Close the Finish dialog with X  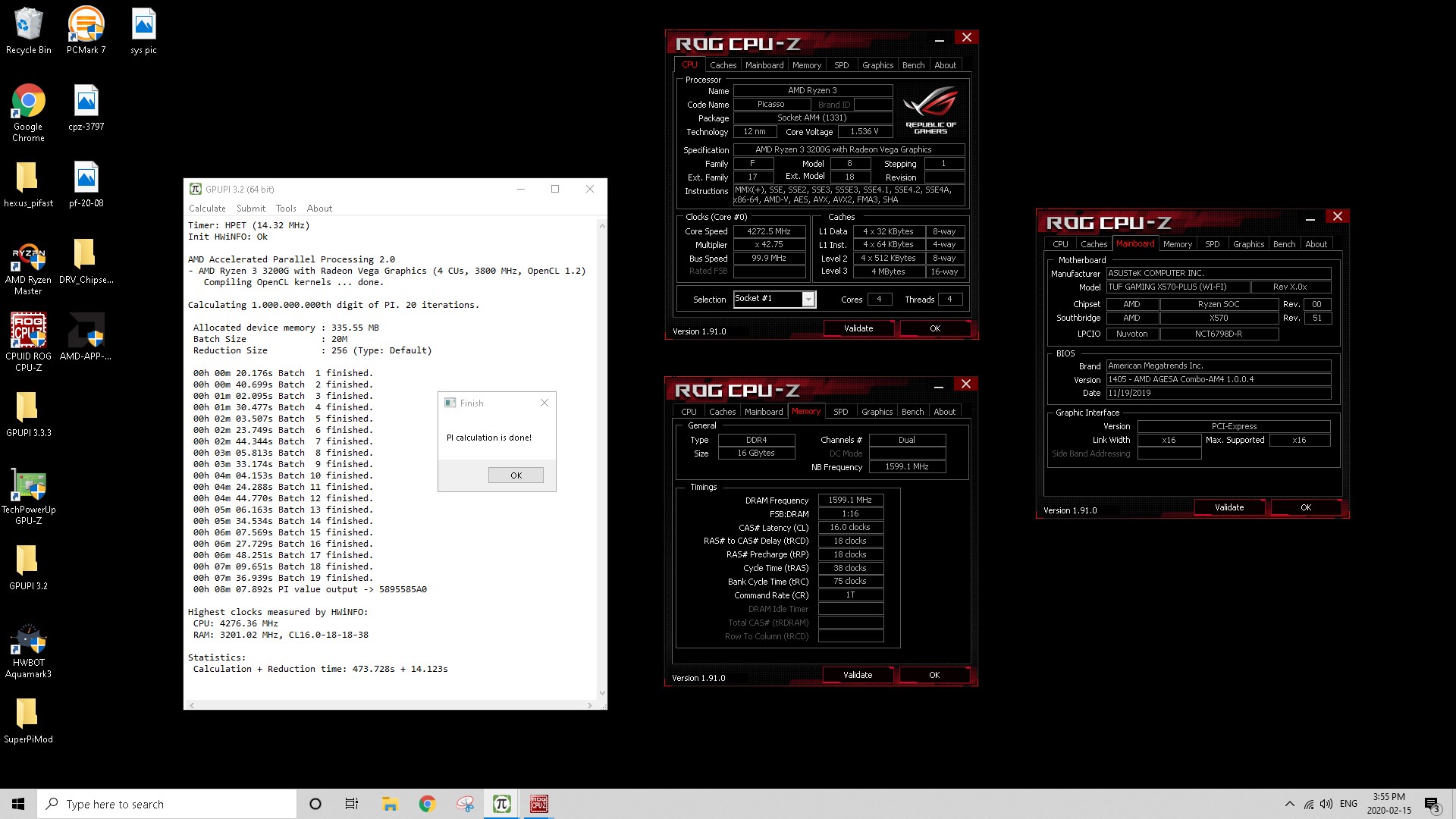[x=544, y=403]
